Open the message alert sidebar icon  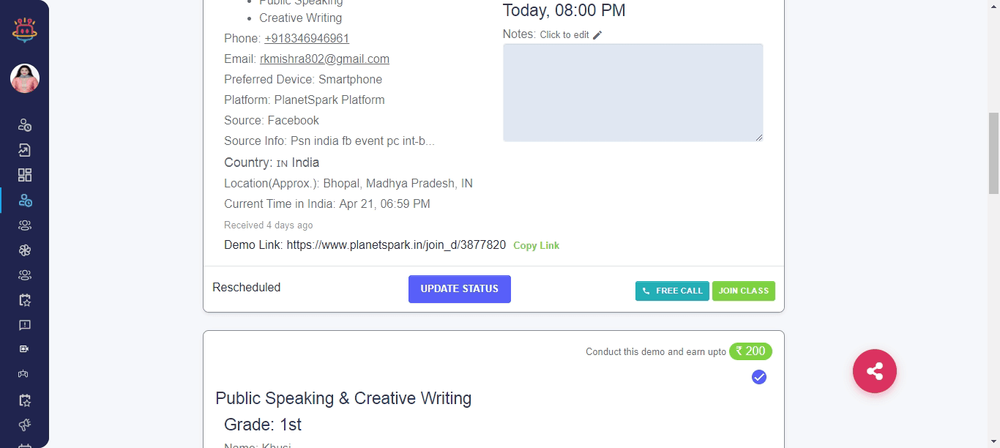(25, 325)
